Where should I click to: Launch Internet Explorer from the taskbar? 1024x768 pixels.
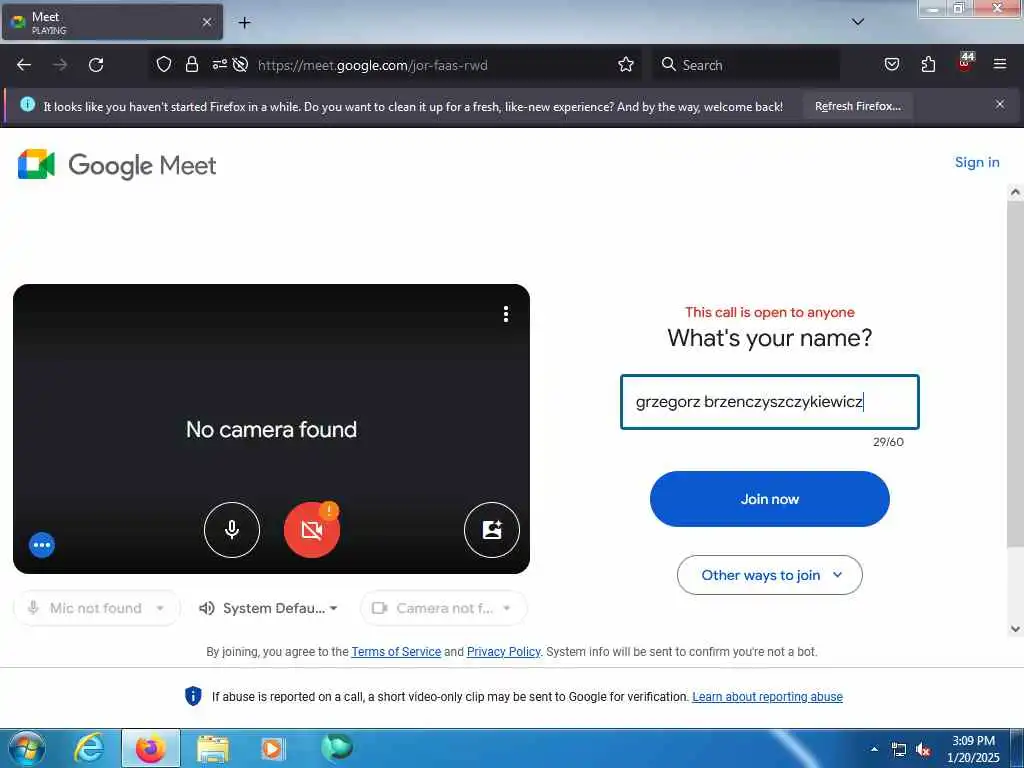click(x=88, y=748)
